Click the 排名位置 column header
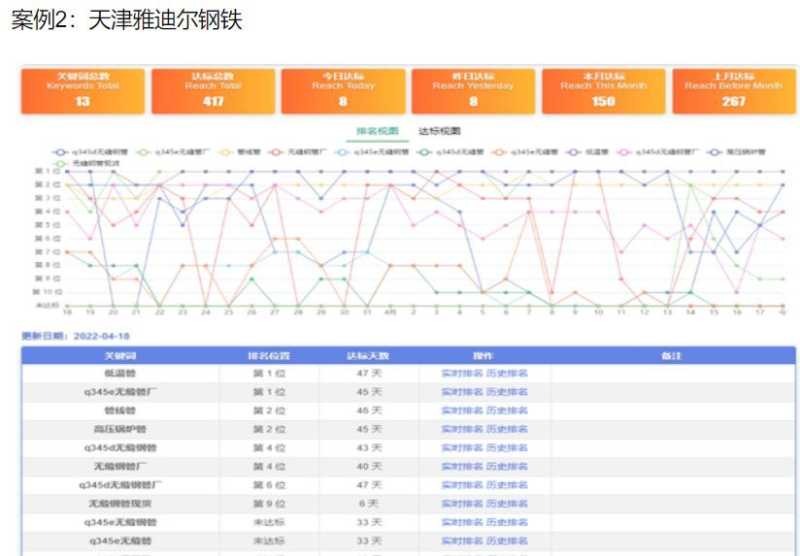This screenshot has height=556, width=800. pos(269,356)
